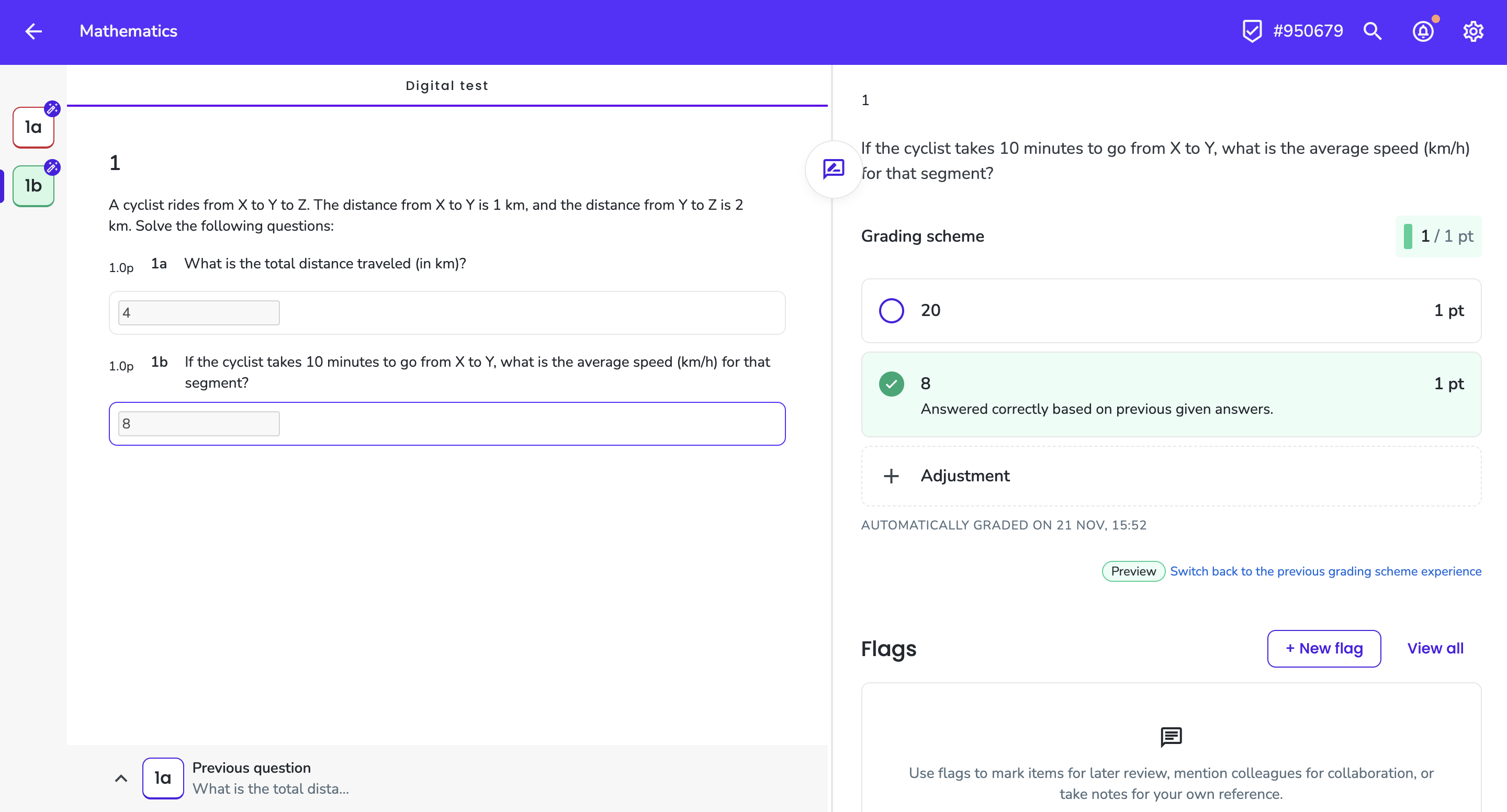Select question 1a in the sidebar

33,128
